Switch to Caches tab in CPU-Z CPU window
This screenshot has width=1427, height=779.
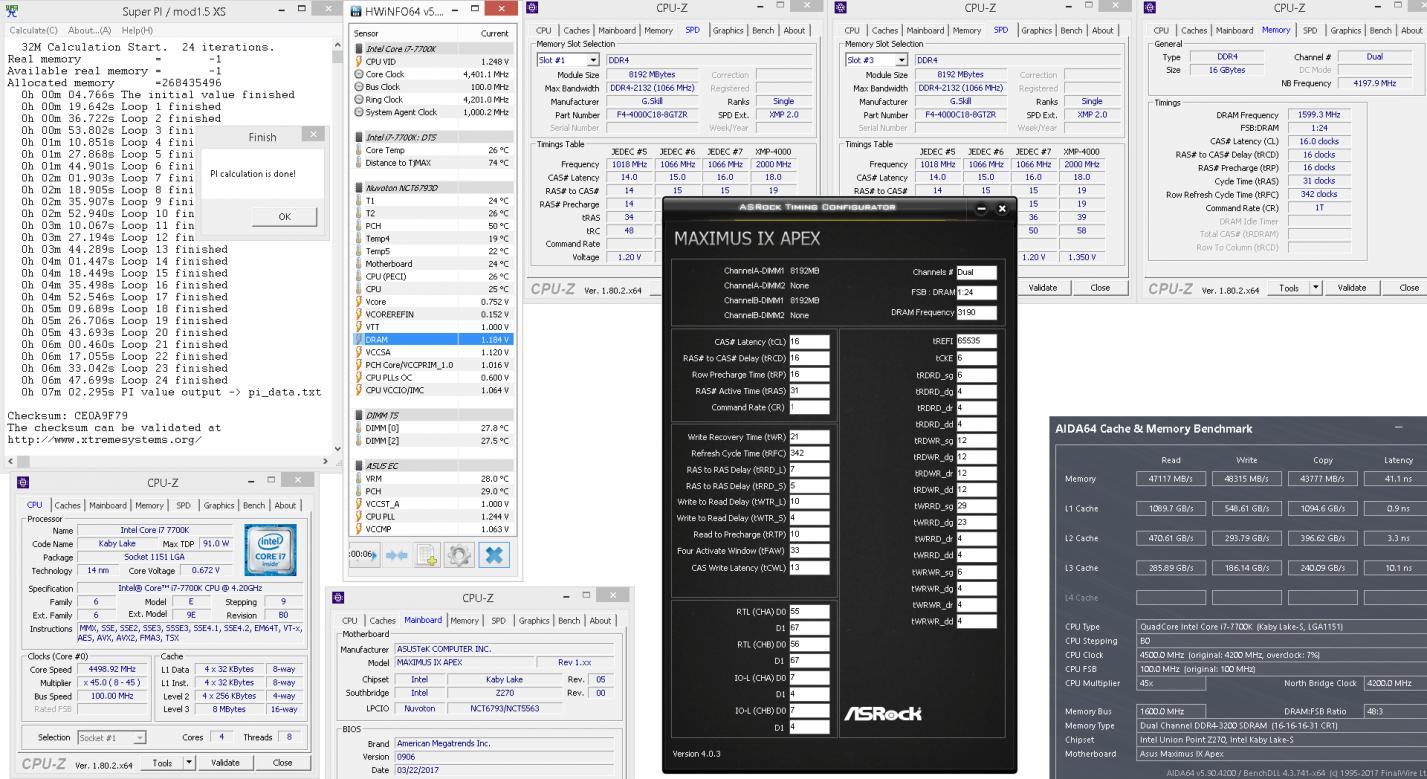pos(68,506)
